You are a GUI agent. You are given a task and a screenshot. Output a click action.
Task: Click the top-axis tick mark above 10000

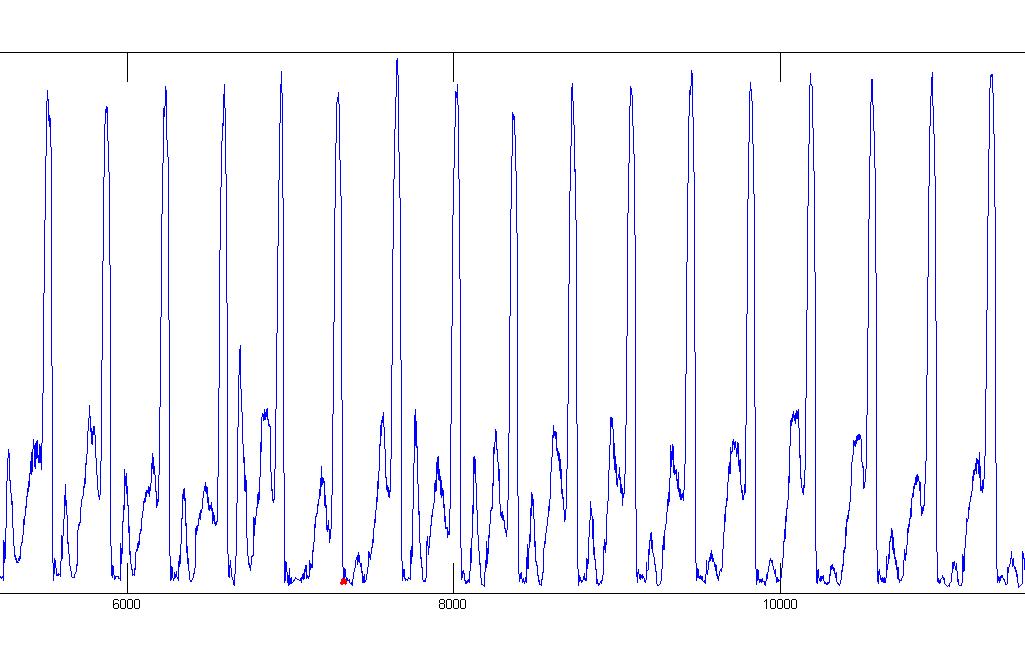[x=780, y=67]
